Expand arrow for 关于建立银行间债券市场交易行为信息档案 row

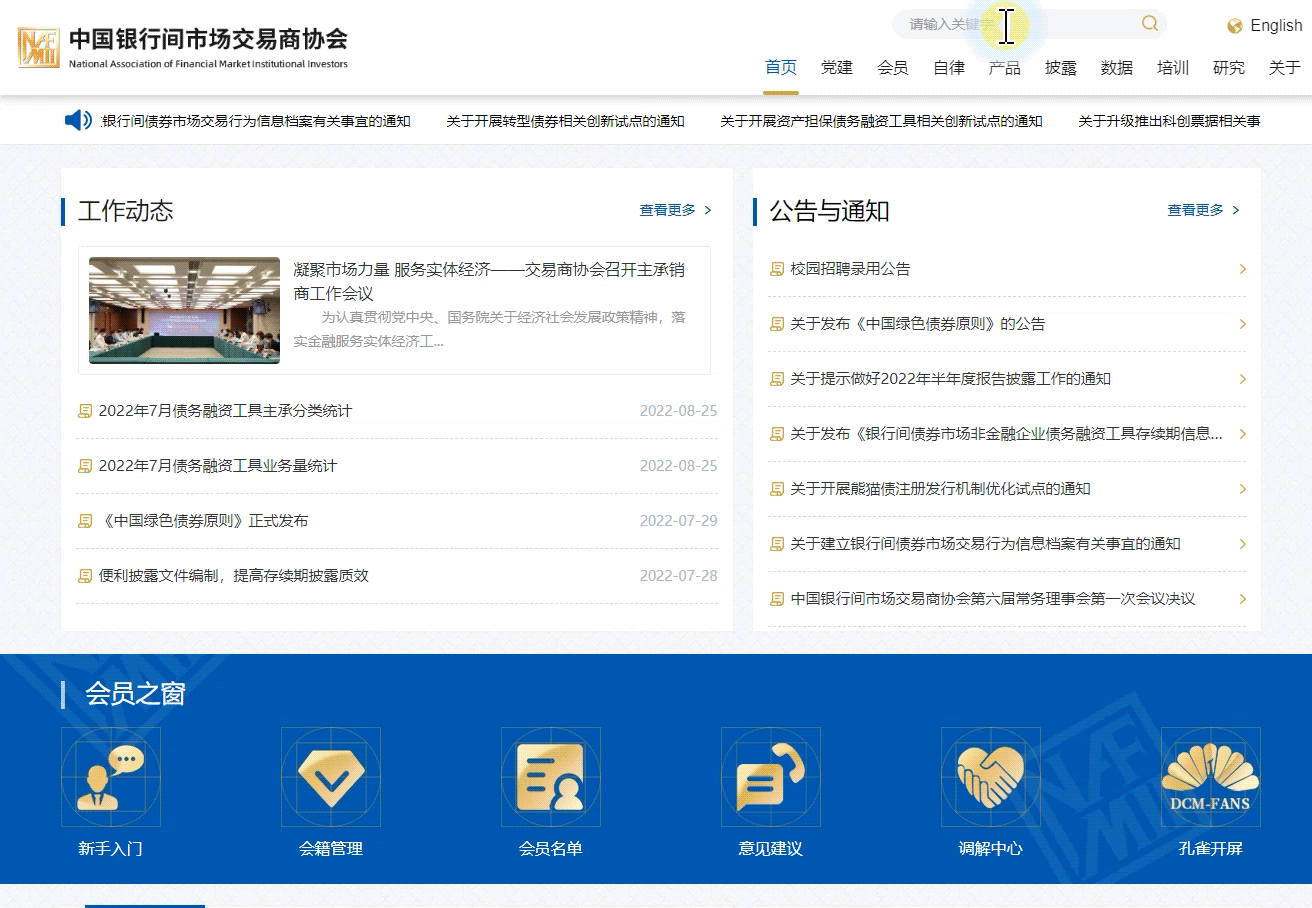point(1242,544)
